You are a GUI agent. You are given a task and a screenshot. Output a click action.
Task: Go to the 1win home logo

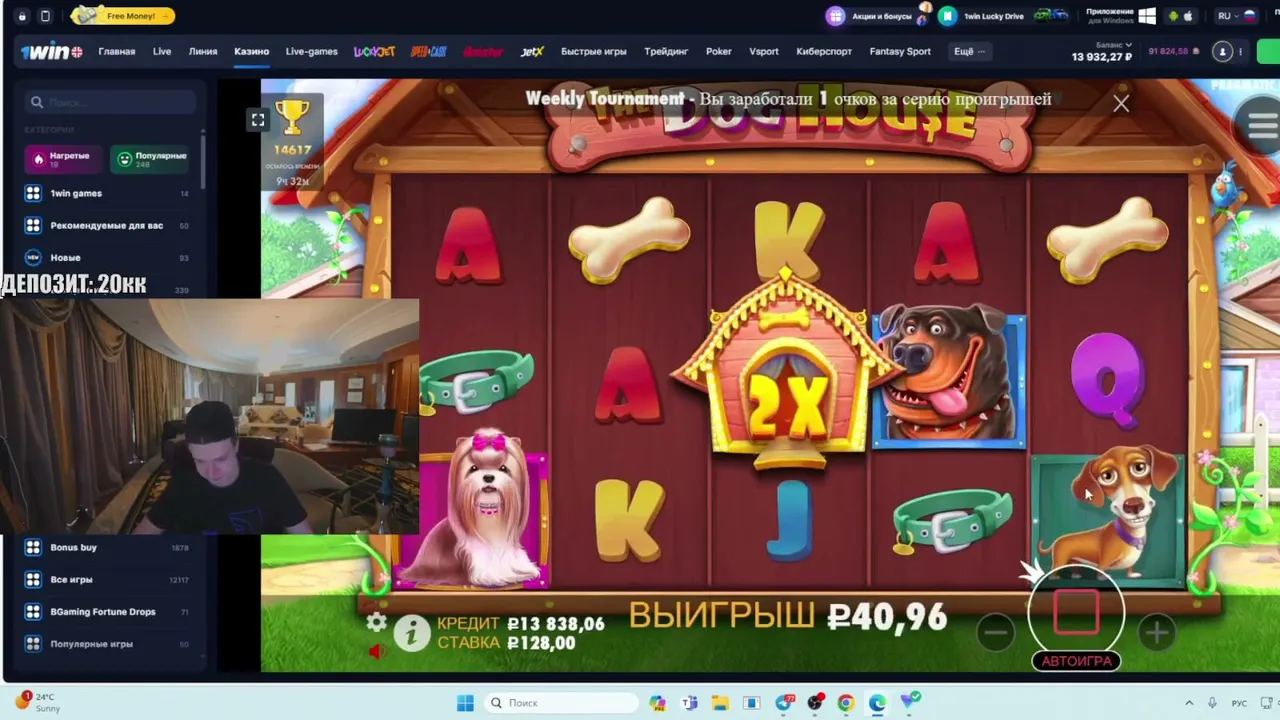(52, 52)
